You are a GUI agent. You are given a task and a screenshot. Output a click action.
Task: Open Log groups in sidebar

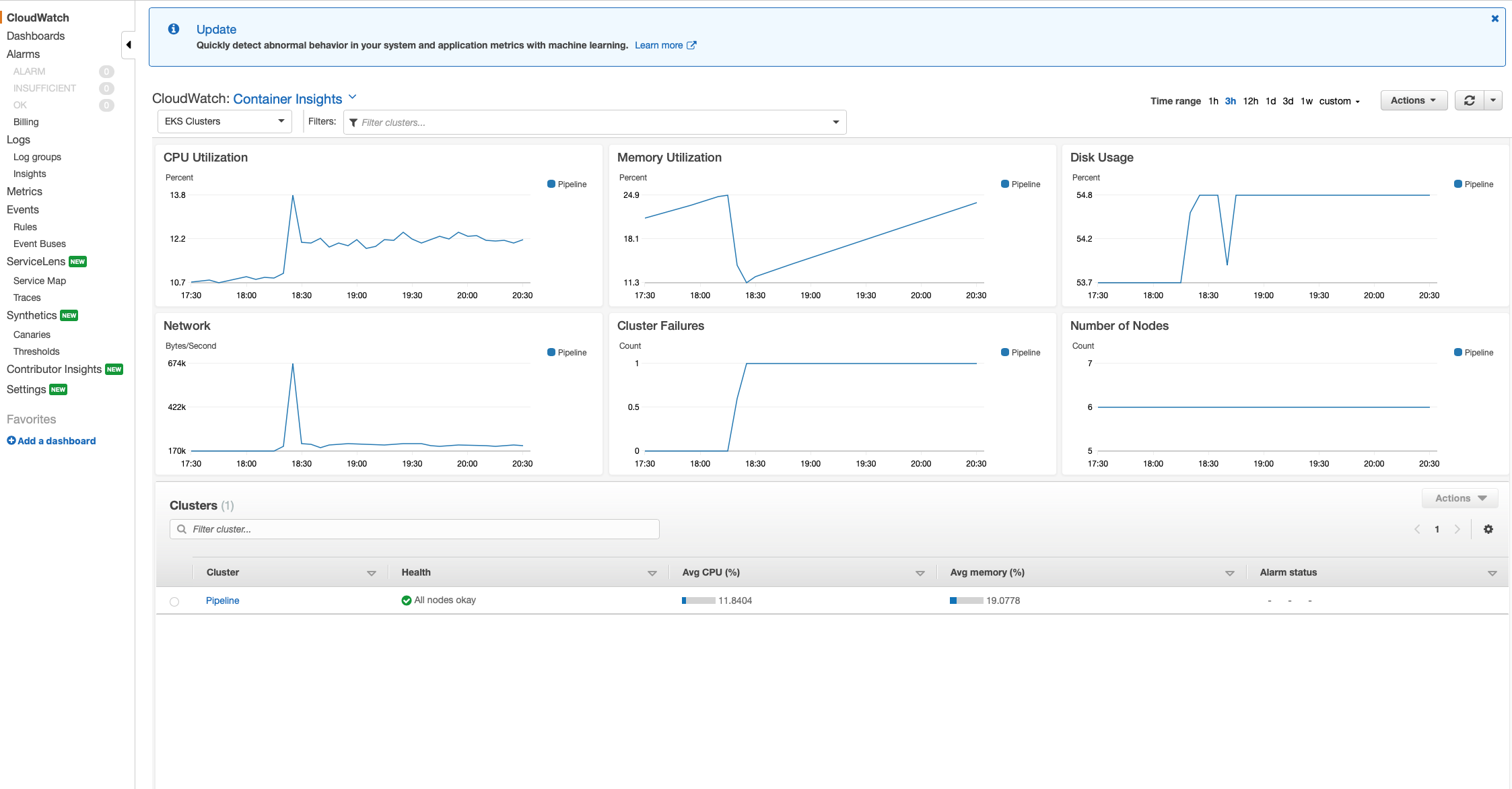coord(37,157)
